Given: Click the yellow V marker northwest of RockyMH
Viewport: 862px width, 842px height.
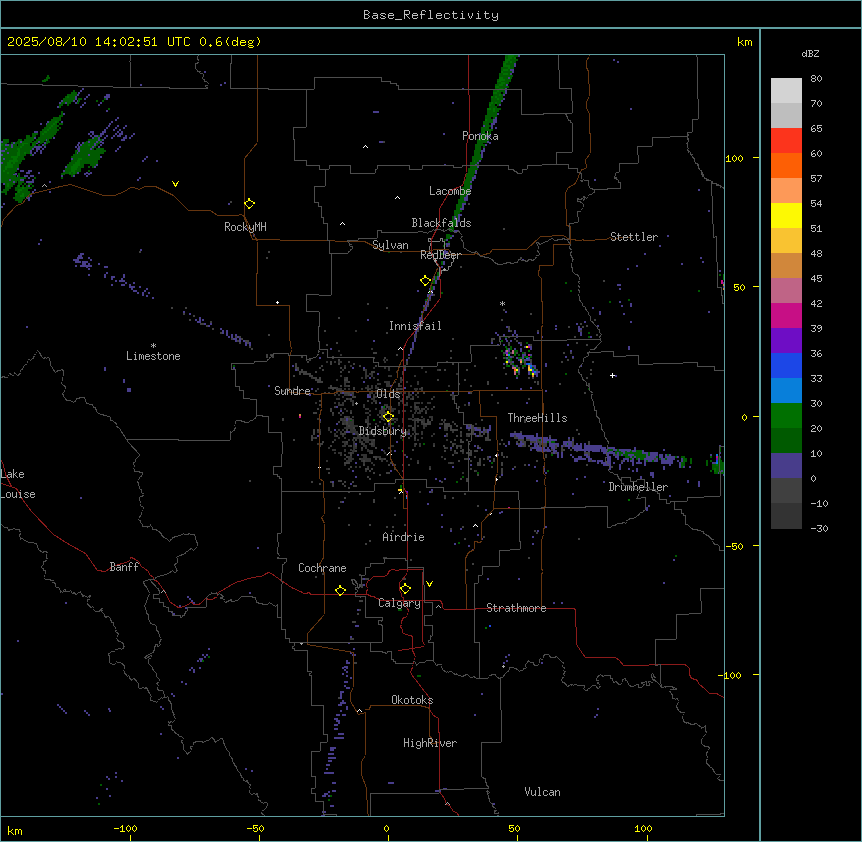Looking at the screenshot, I should tap(175, 184).
